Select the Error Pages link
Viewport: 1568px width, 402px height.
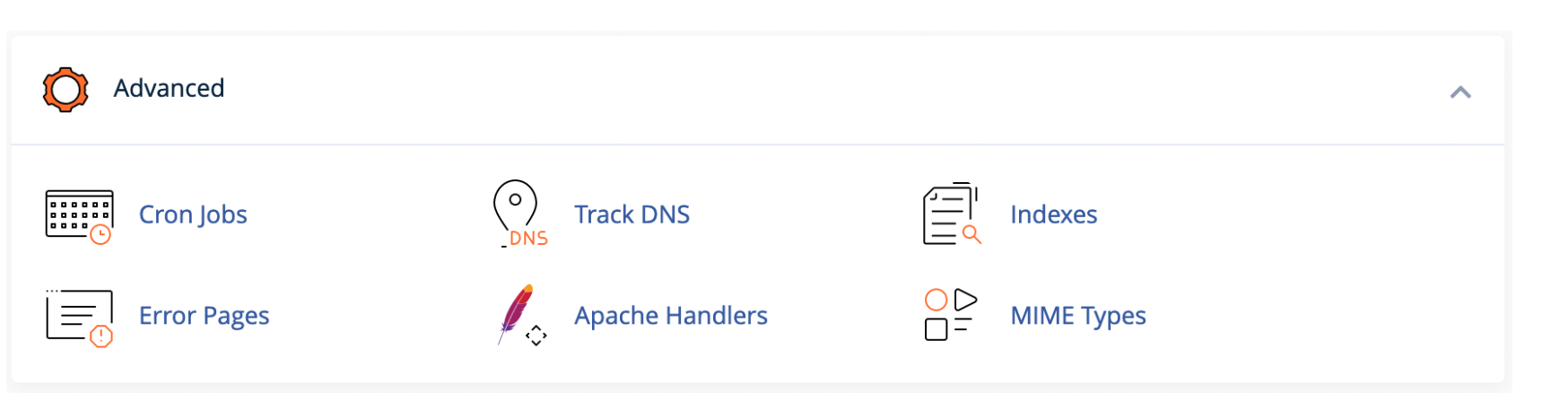204,317
